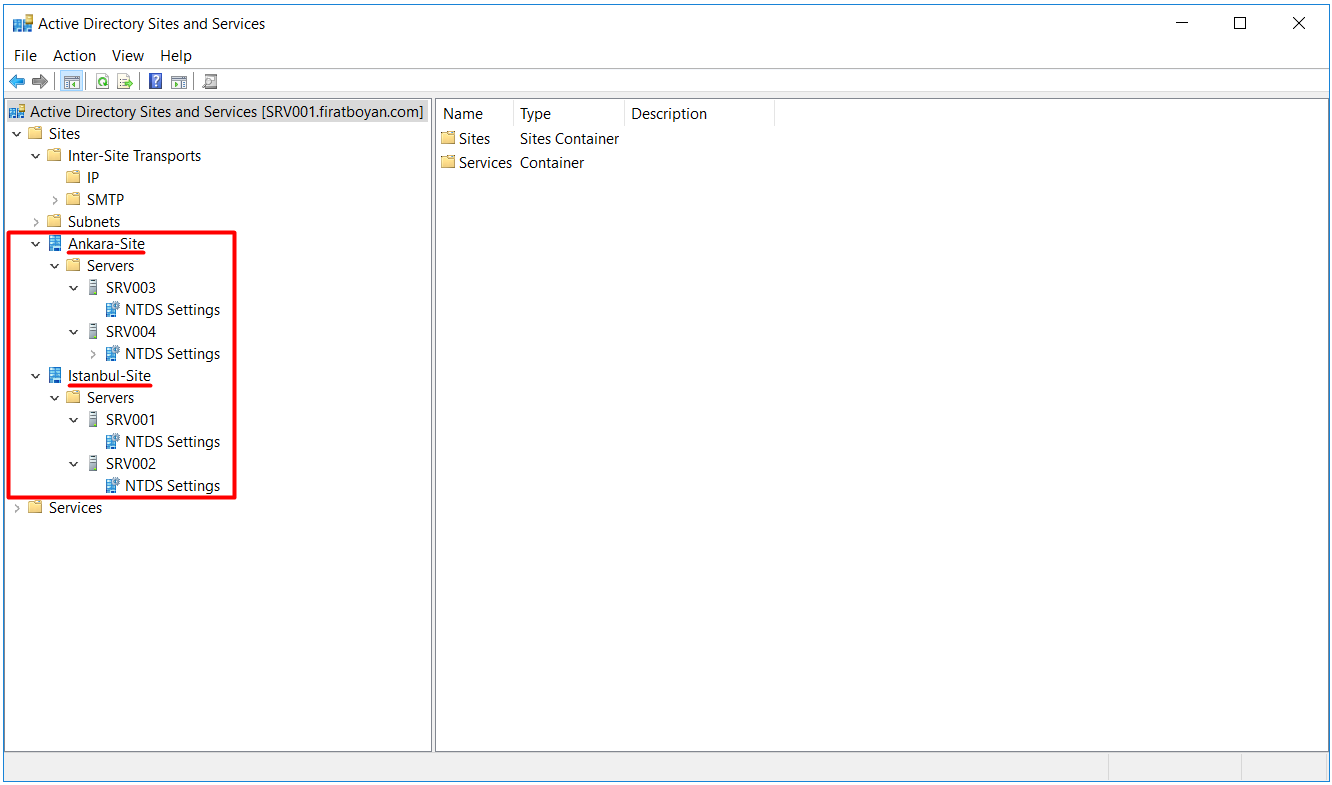Select Servers folder icon under Ankara-Site
The width and height of the screenshot is (1332, 785).
[x=74, y=265]
